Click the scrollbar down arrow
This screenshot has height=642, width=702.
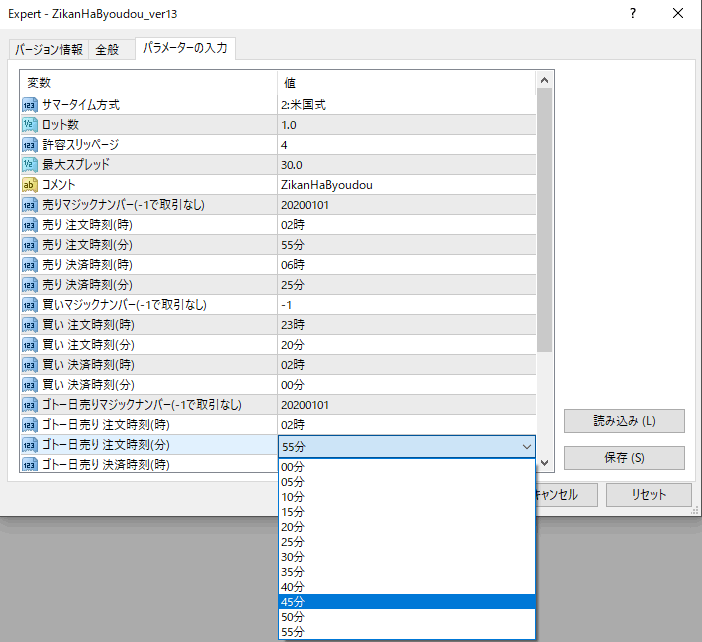(x=544, y=463)
